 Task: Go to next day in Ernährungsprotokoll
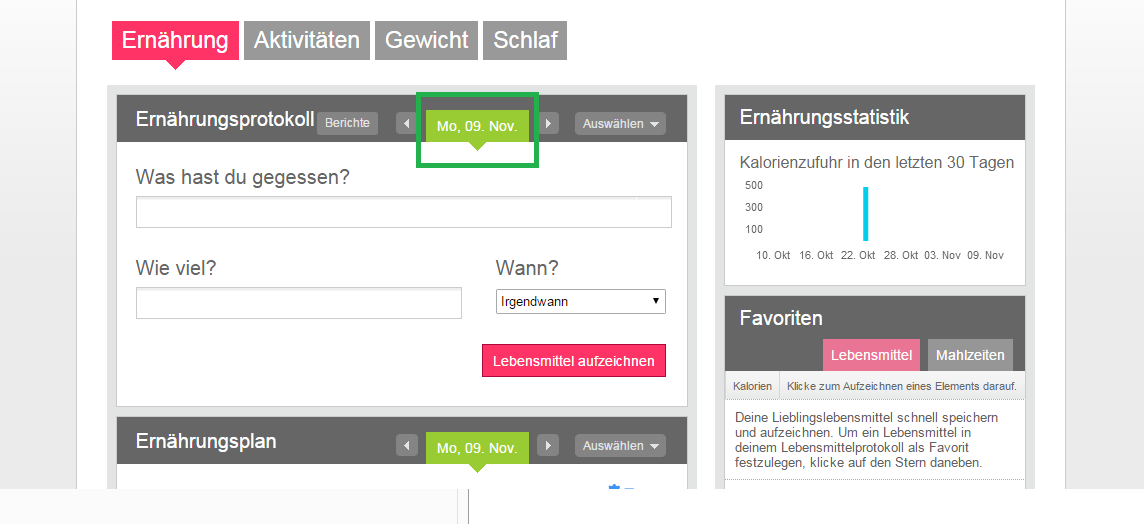coord(548,123)
